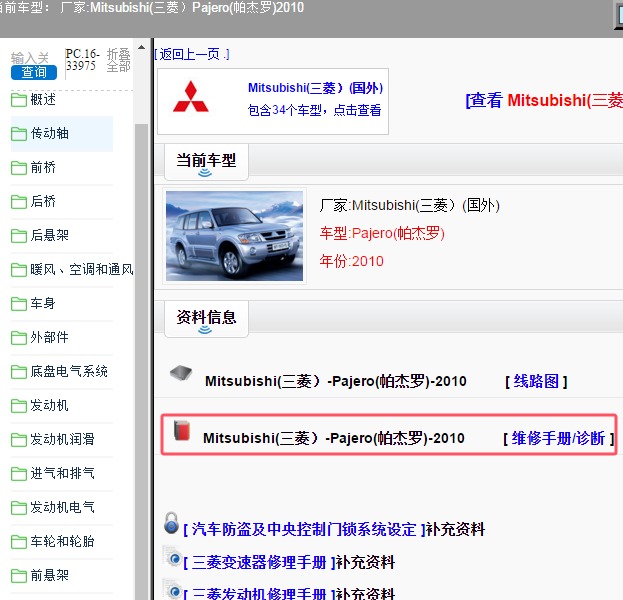Click the folder icon beside 概述

tap(19, 100)
